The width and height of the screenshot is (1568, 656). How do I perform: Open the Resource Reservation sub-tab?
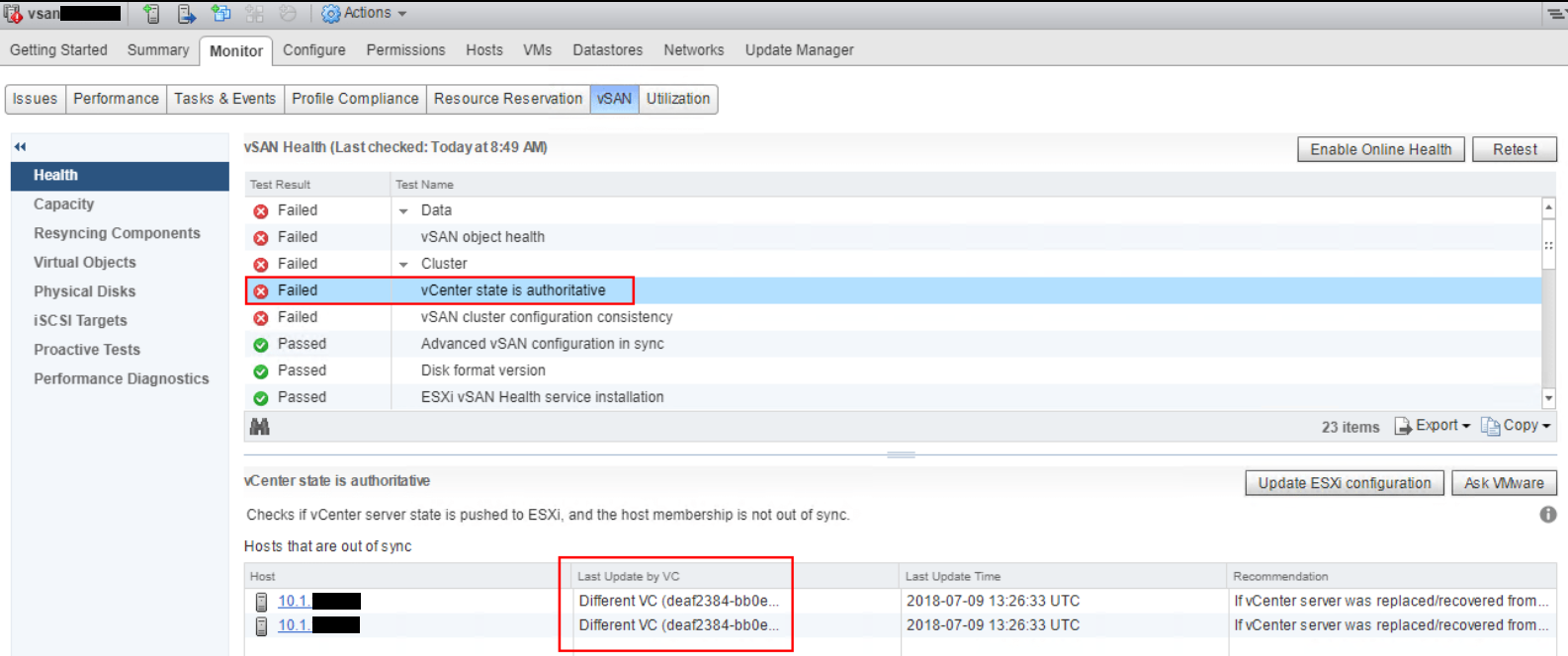[x=508, y=99]
